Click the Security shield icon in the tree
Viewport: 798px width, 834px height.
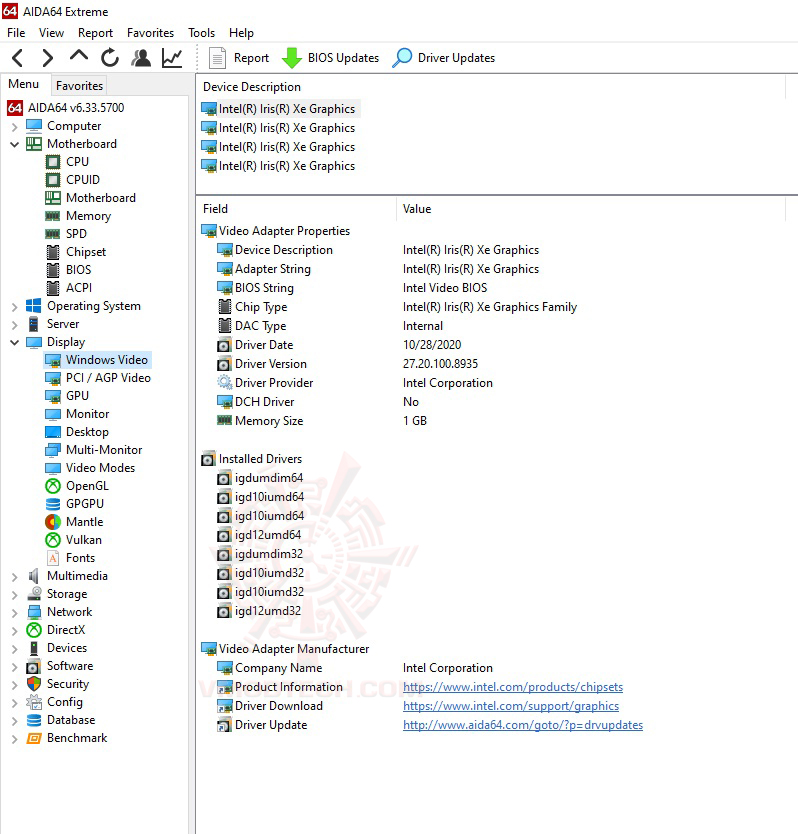[34, 684]
